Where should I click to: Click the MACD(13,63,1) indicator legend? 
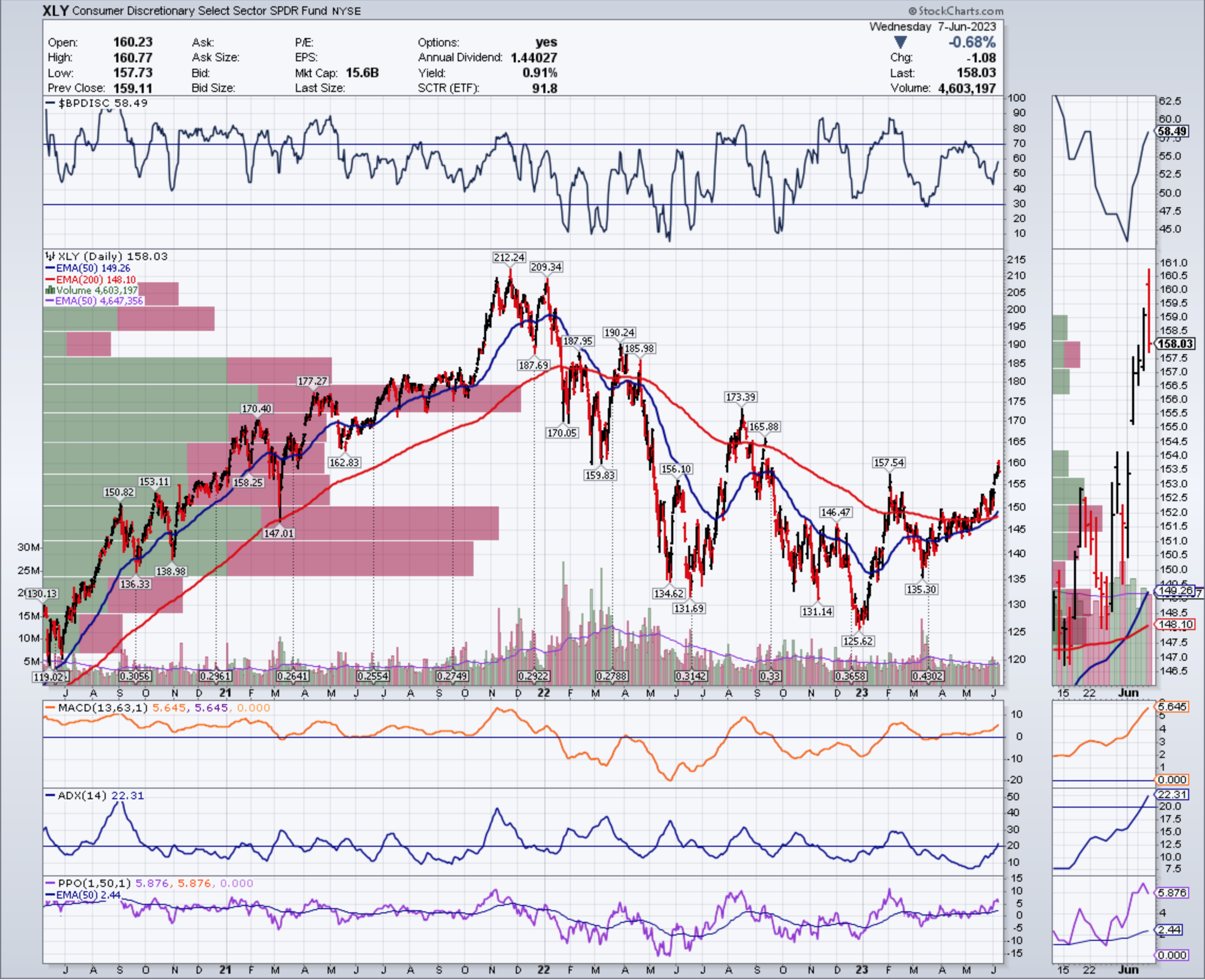pyautogui.click(x=158, y=708)
